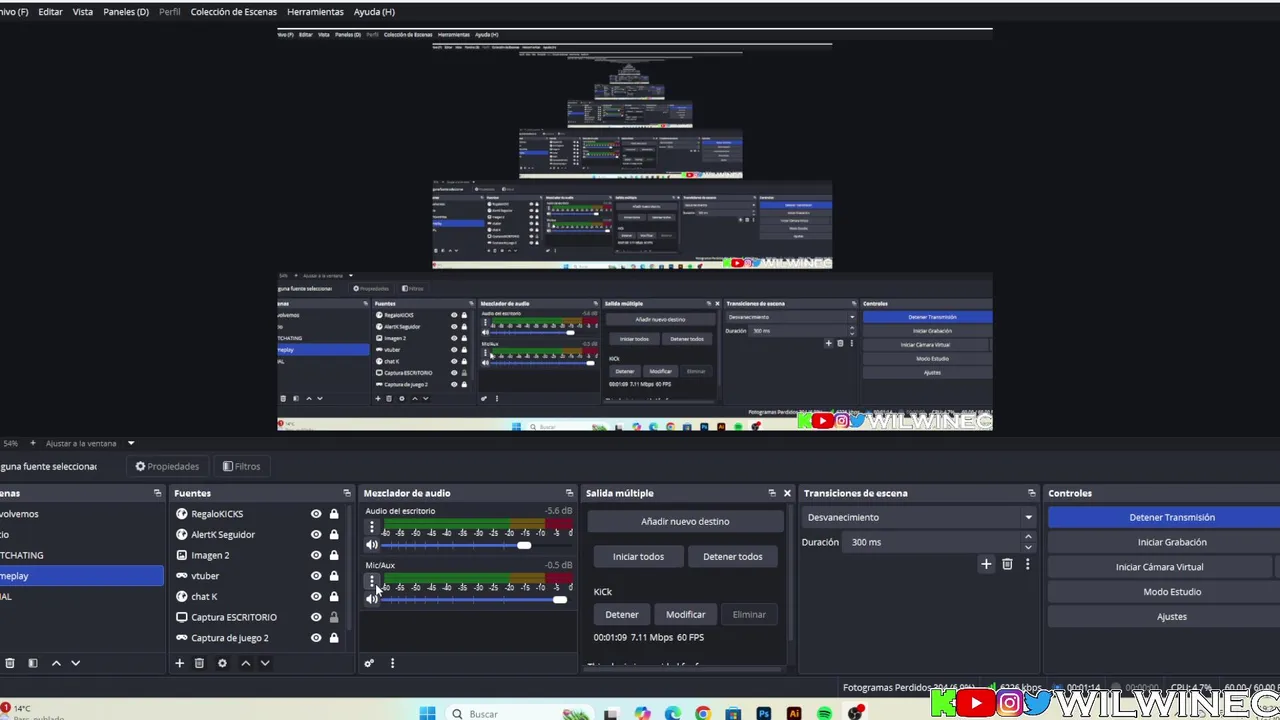Open advanced audio properties gear icon

click(x=369, y=663)
